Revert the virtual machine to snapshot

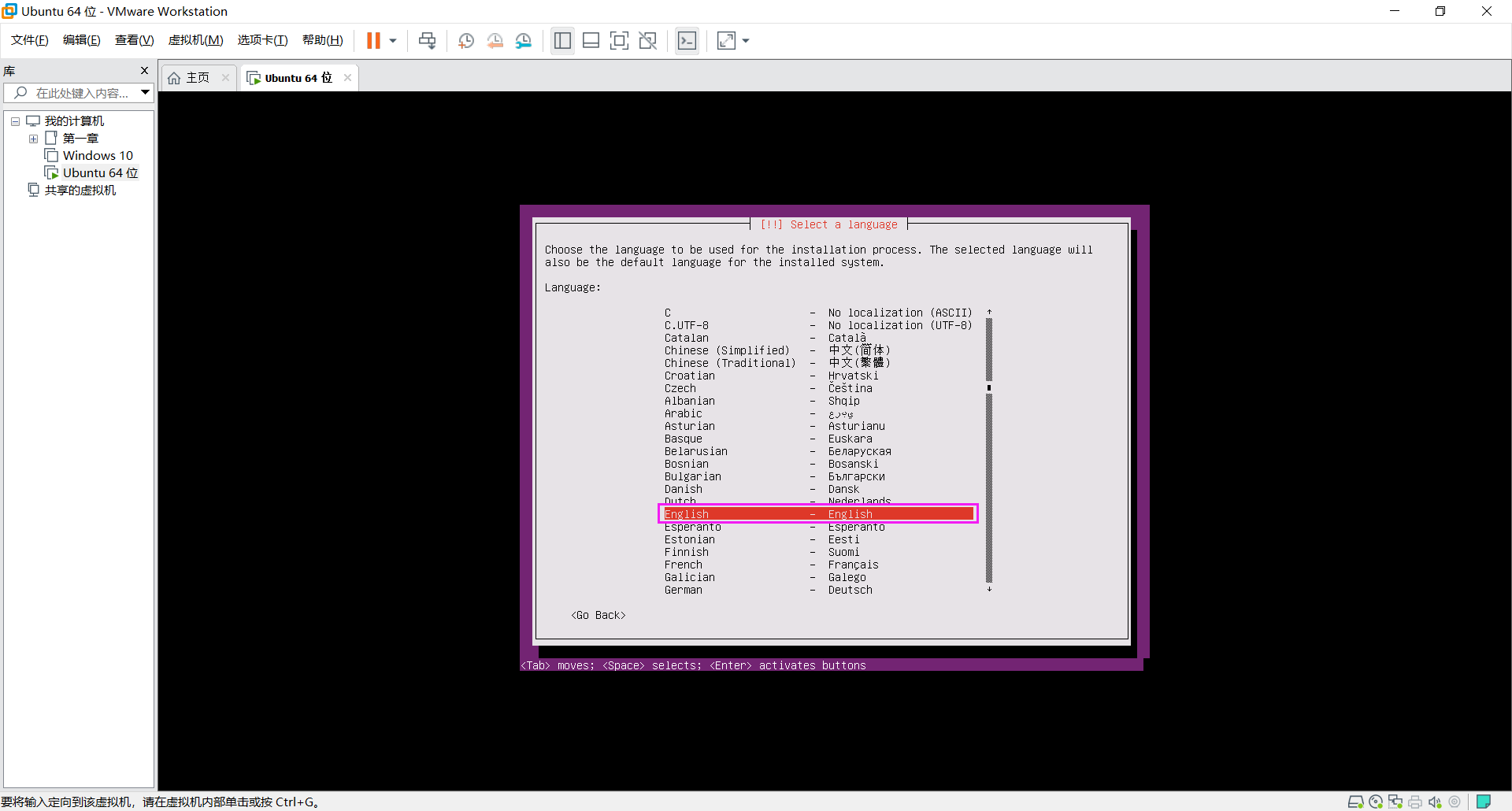[x=495, y=40]
